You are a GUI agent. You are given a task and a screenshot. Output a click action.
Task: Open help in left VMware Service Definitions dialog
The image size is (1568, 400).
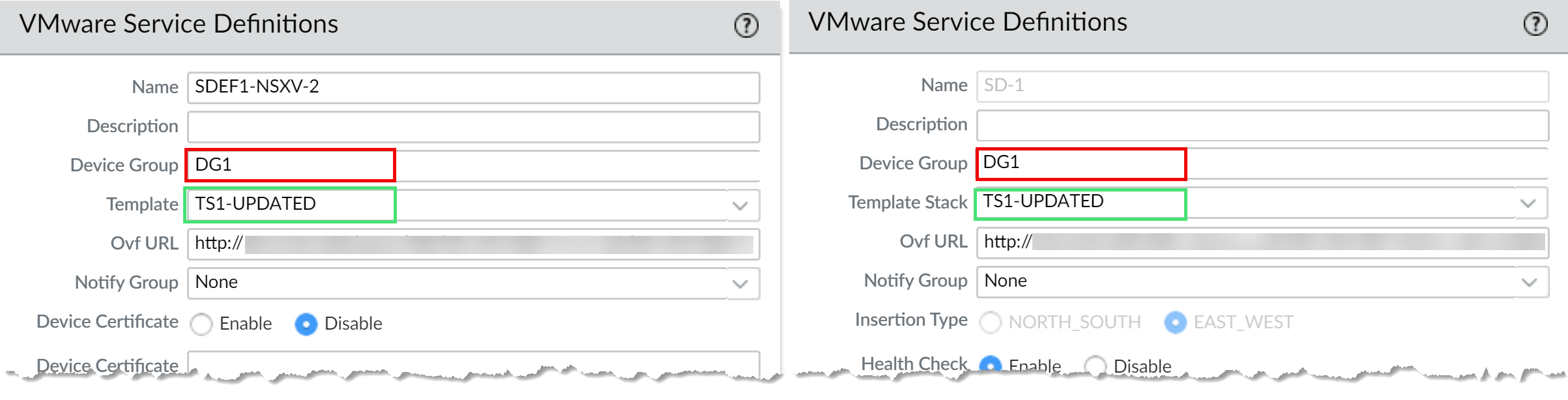point(746,26)
